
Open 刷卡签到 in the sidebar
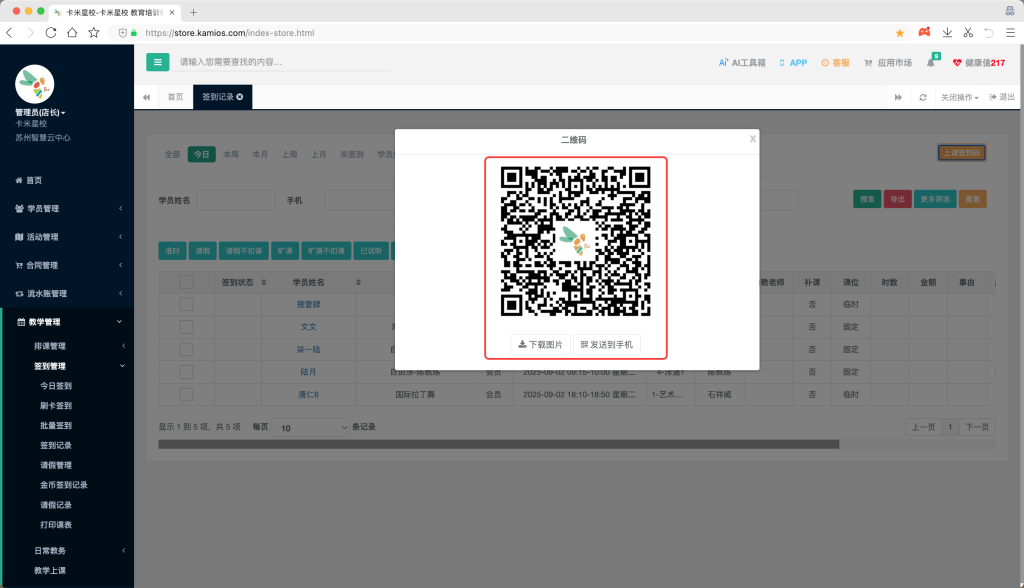point(56,406)
